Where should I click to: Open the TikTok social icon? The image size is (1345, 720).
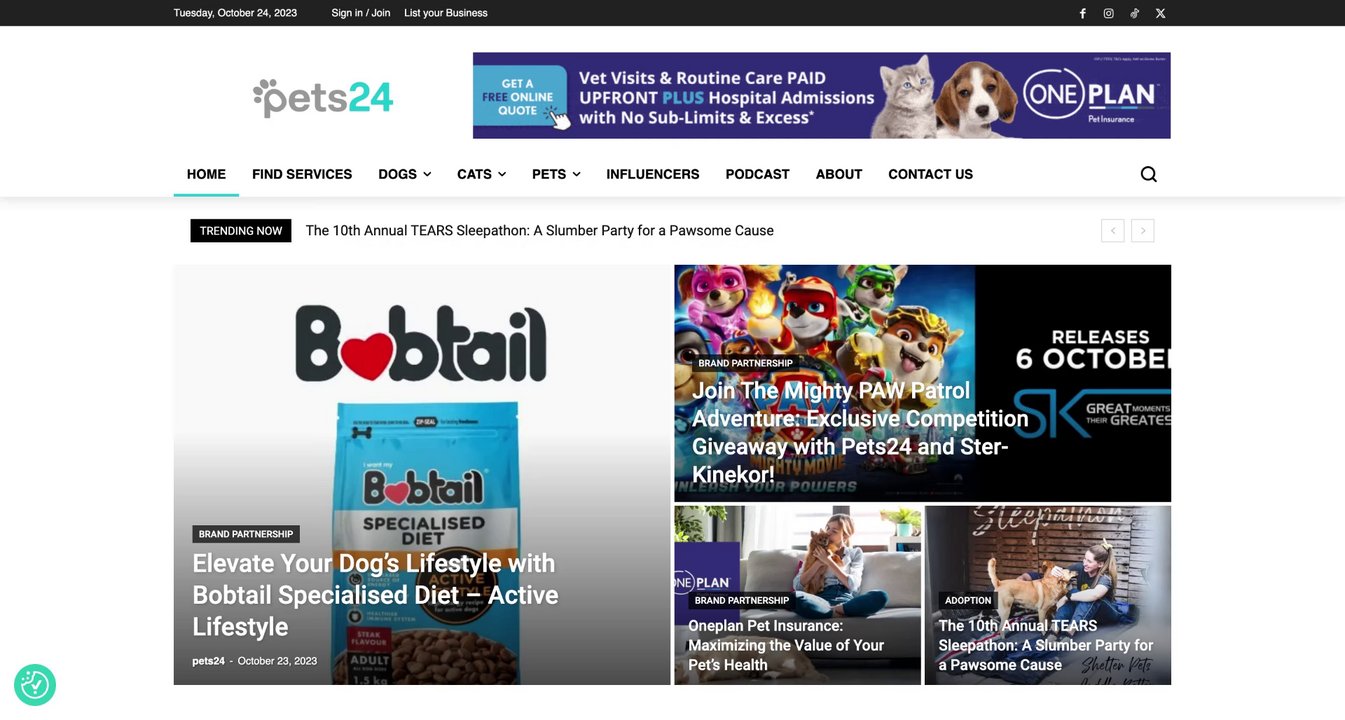(1134, 13)
